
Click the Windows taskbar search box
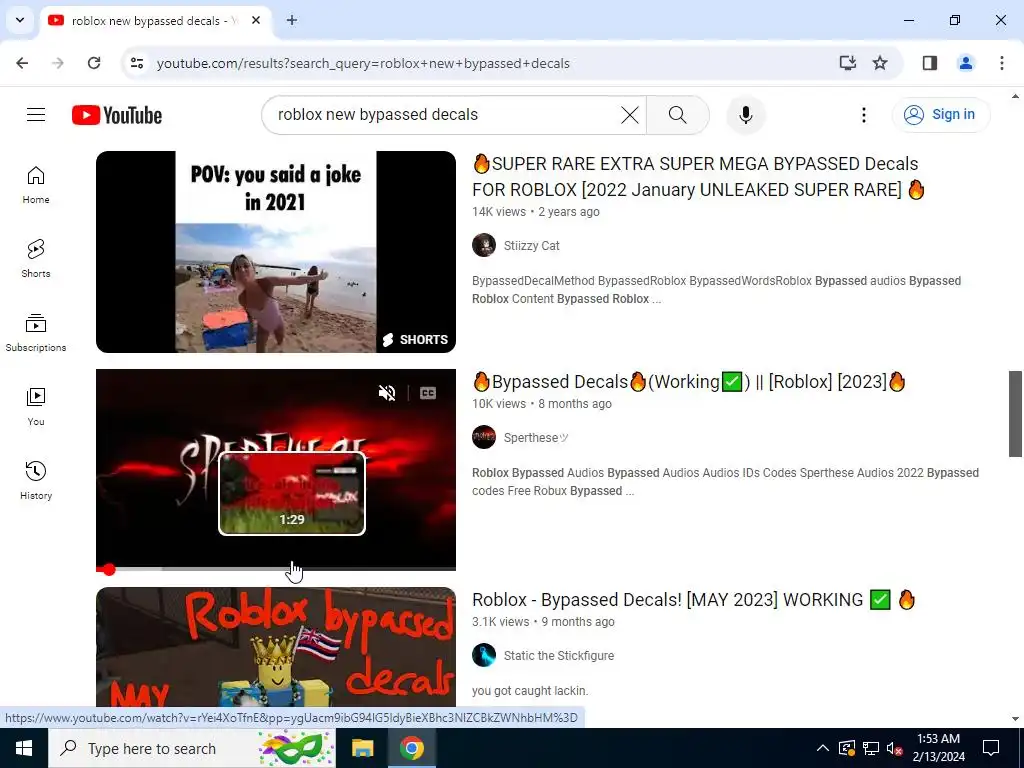tap(192, 748)
